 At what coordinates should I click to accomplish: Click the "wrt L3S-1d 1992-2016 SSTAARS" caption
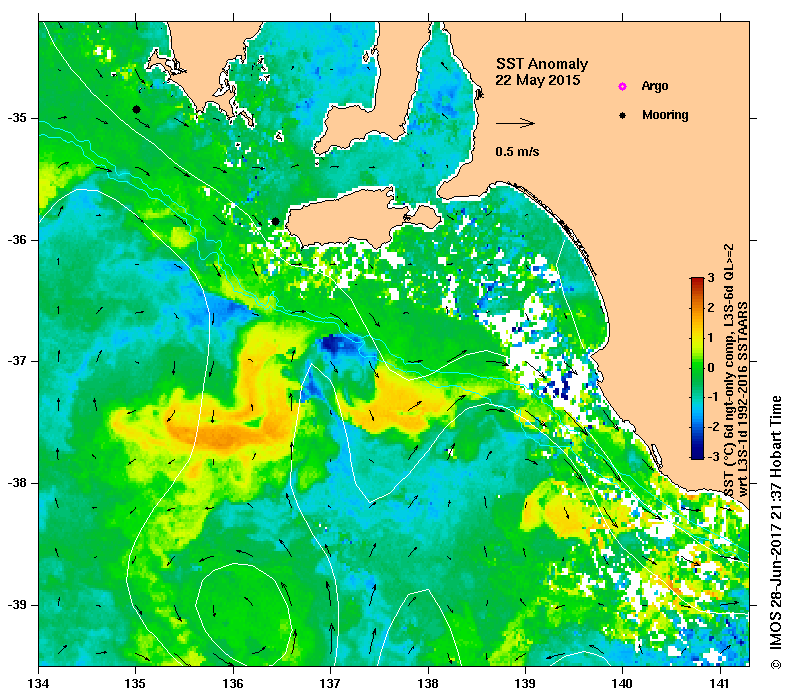743,398
